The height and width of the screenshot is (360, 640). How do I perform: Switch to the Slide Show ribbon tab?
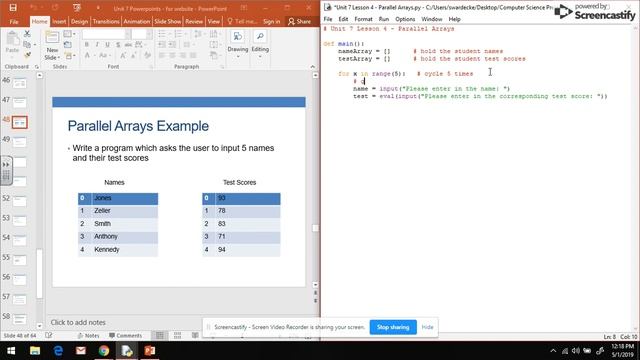click(x=167, y=21)
